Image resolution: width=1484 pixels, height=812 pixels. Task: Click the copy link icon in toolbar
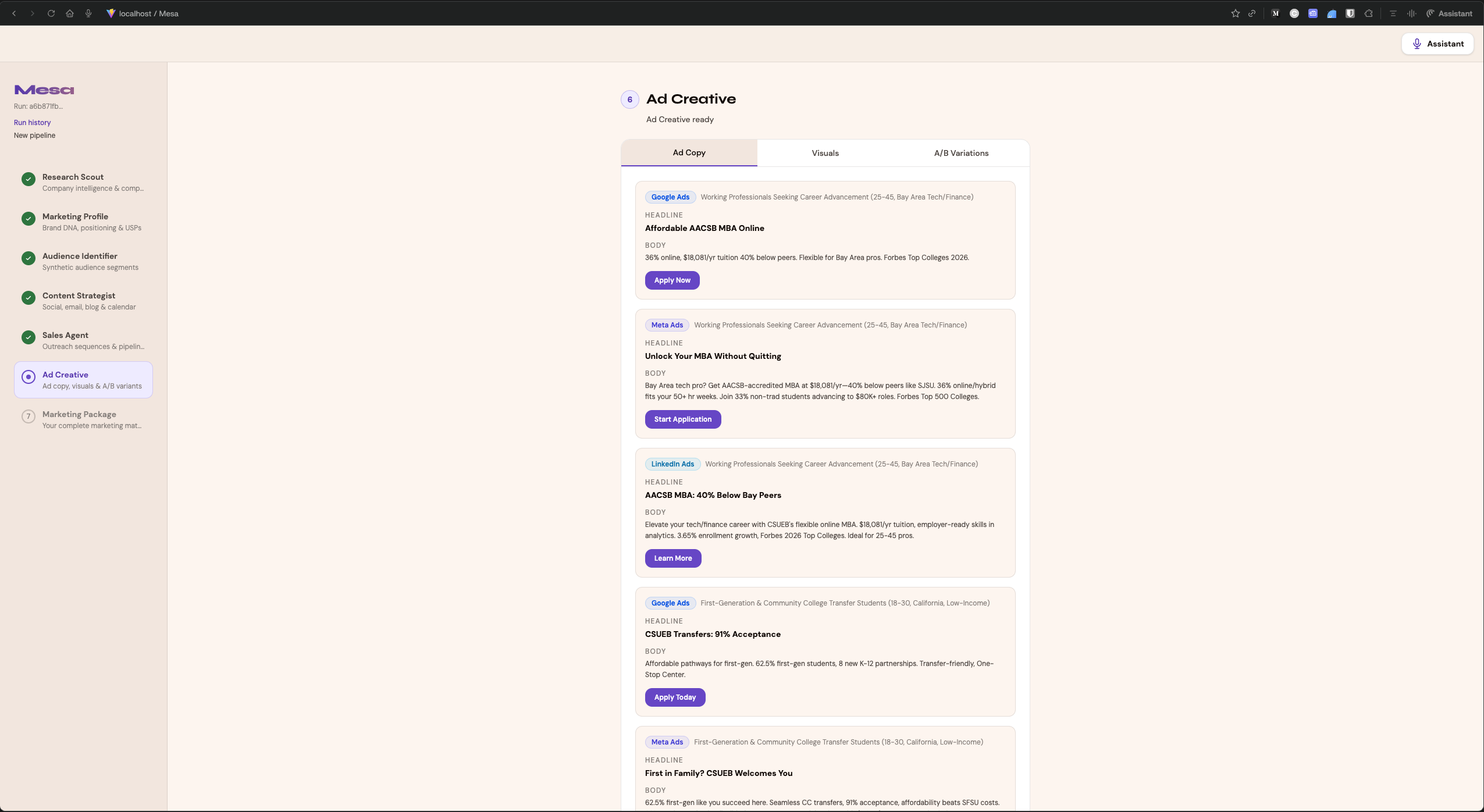tap(1252, 13)
